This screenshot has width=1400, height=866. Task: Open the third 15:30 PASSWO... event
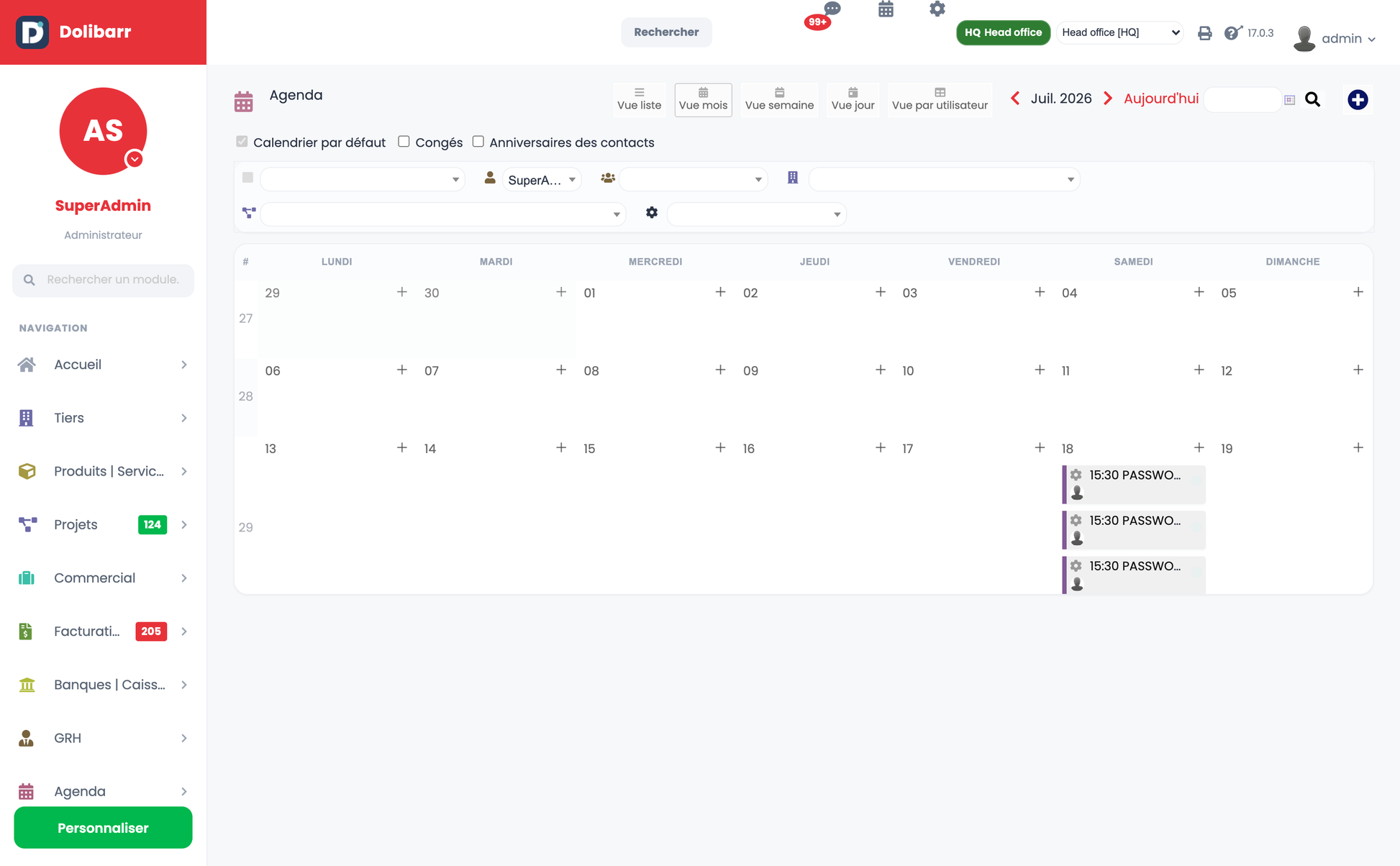1133,575
